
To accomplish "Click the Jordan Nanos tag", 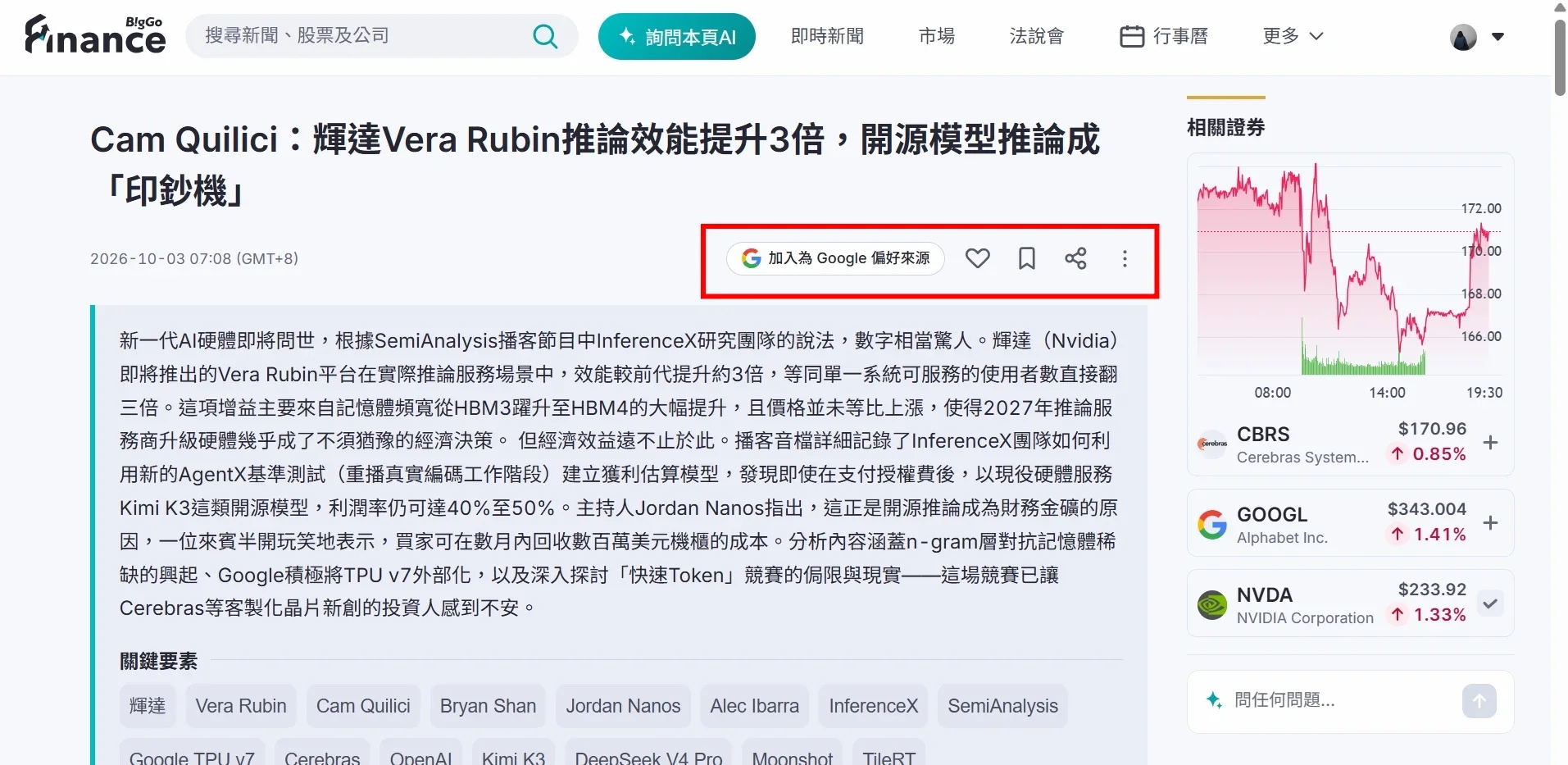I will (x=623, y=706).
